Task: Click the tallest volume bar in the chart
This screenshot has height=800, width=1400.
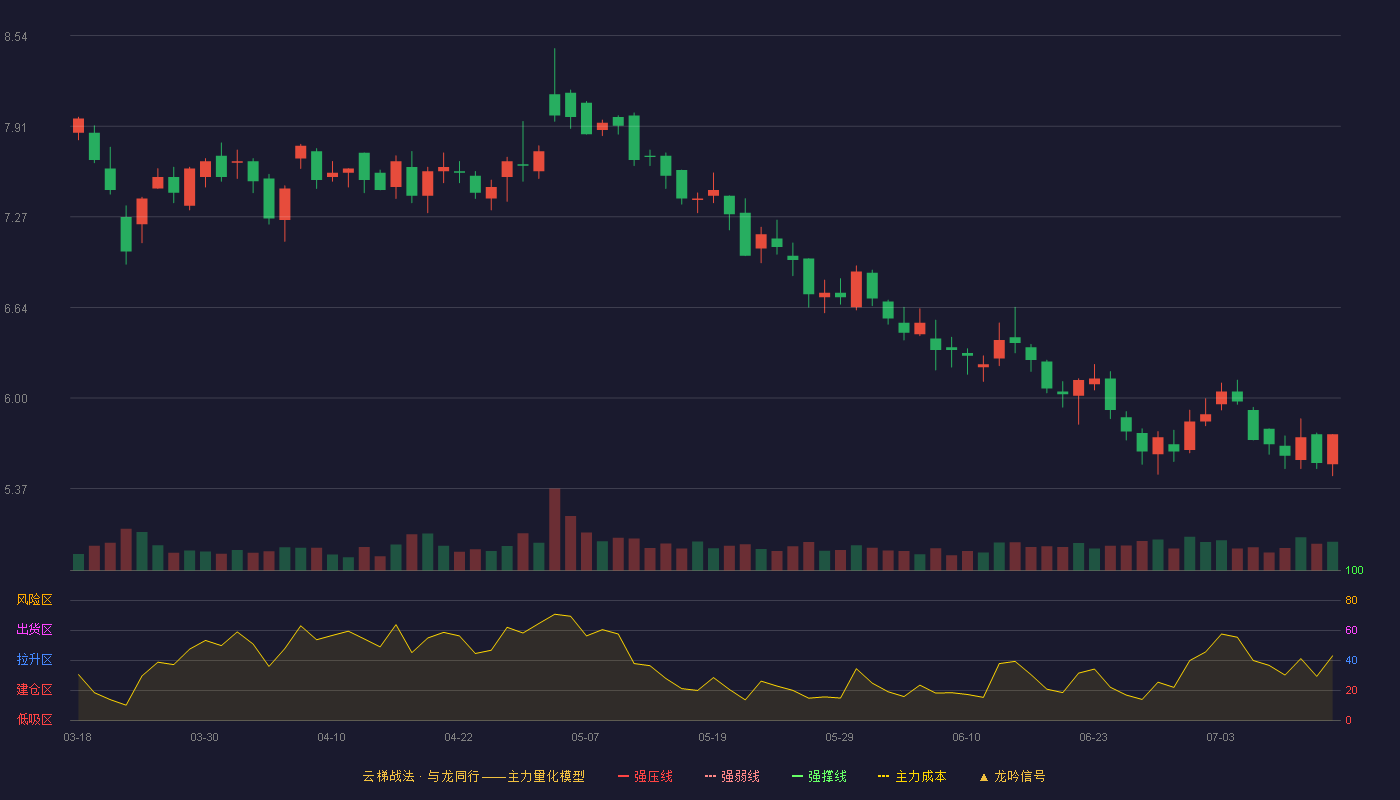Action: pyautogui.click(x=554, y=529)
